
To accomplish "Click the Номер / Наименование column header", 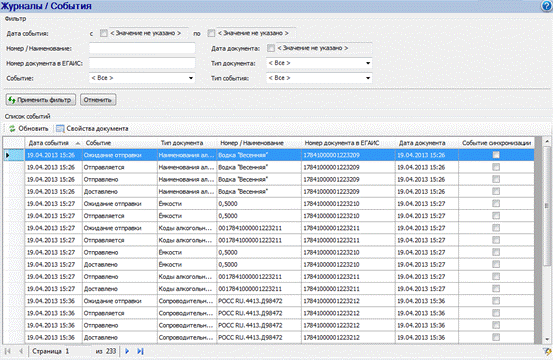I will pyautogui.click(x=259, y=143).
